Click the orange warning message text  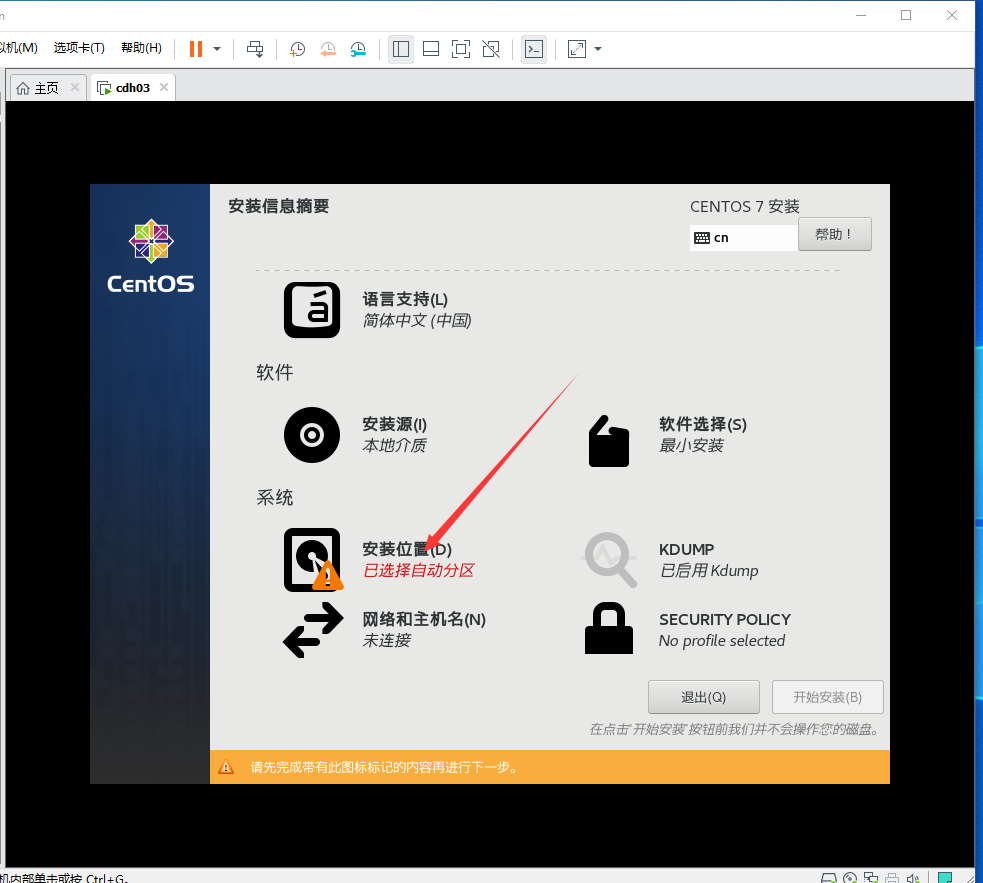pyautogui.click(x=384, y=767)
